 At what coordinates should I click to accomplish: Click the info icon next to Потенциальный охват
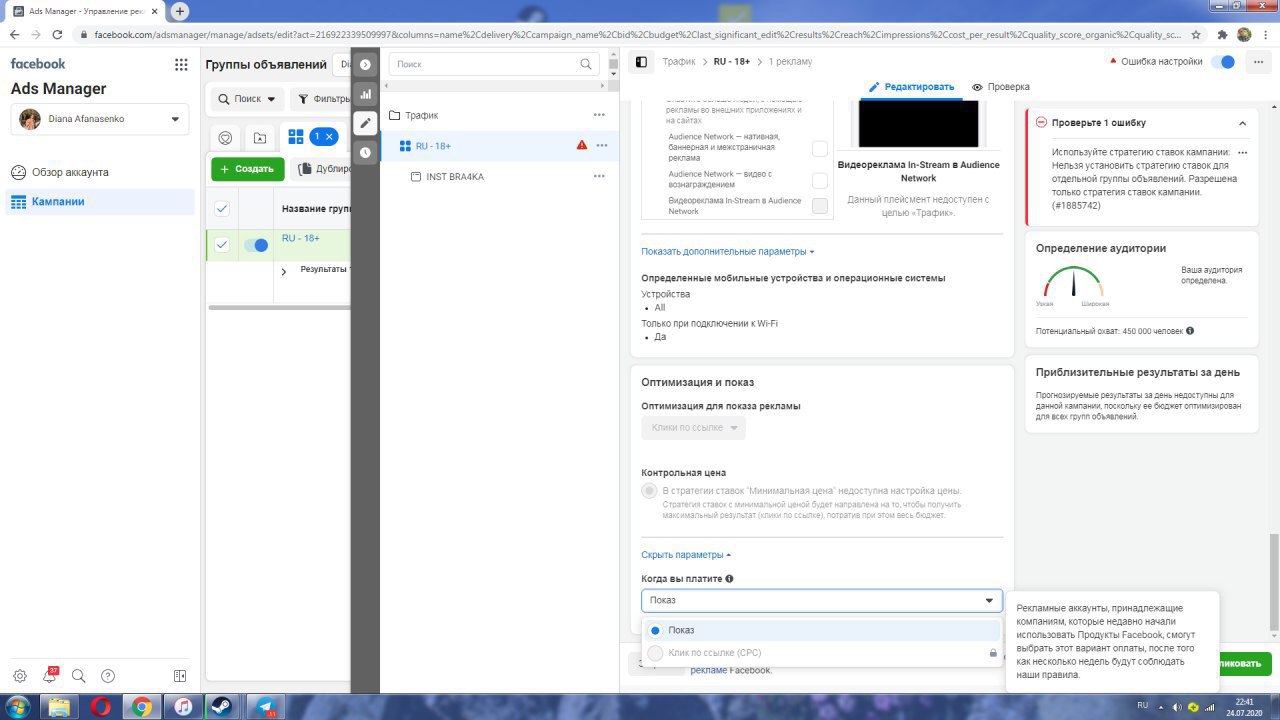point(1189,331)
